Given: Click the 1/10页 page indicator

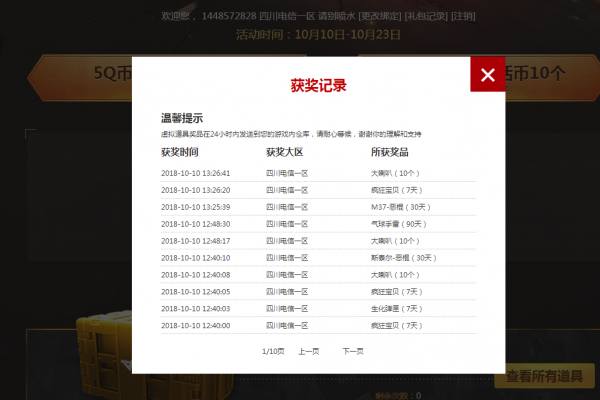Looking at the screenshot, I should click(x=273, y=351).
